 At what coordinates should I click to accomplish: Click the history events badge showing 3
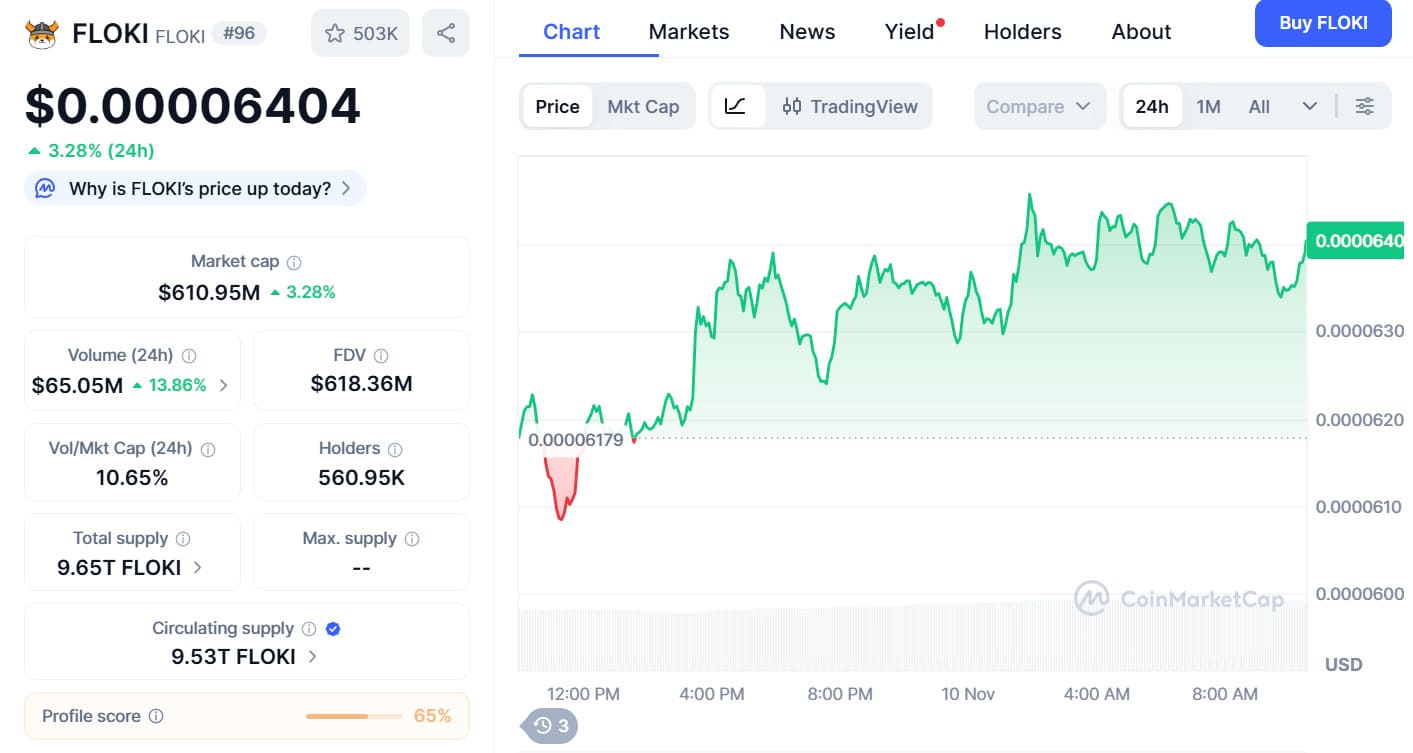550,726
